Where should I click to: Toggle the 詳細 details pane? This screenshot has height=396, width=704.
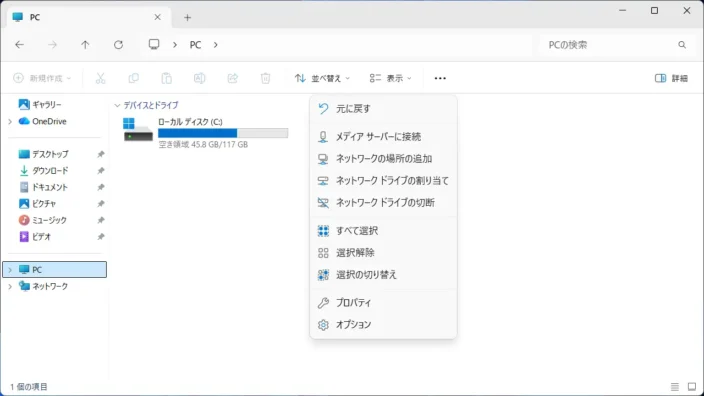tap(671, 78)
